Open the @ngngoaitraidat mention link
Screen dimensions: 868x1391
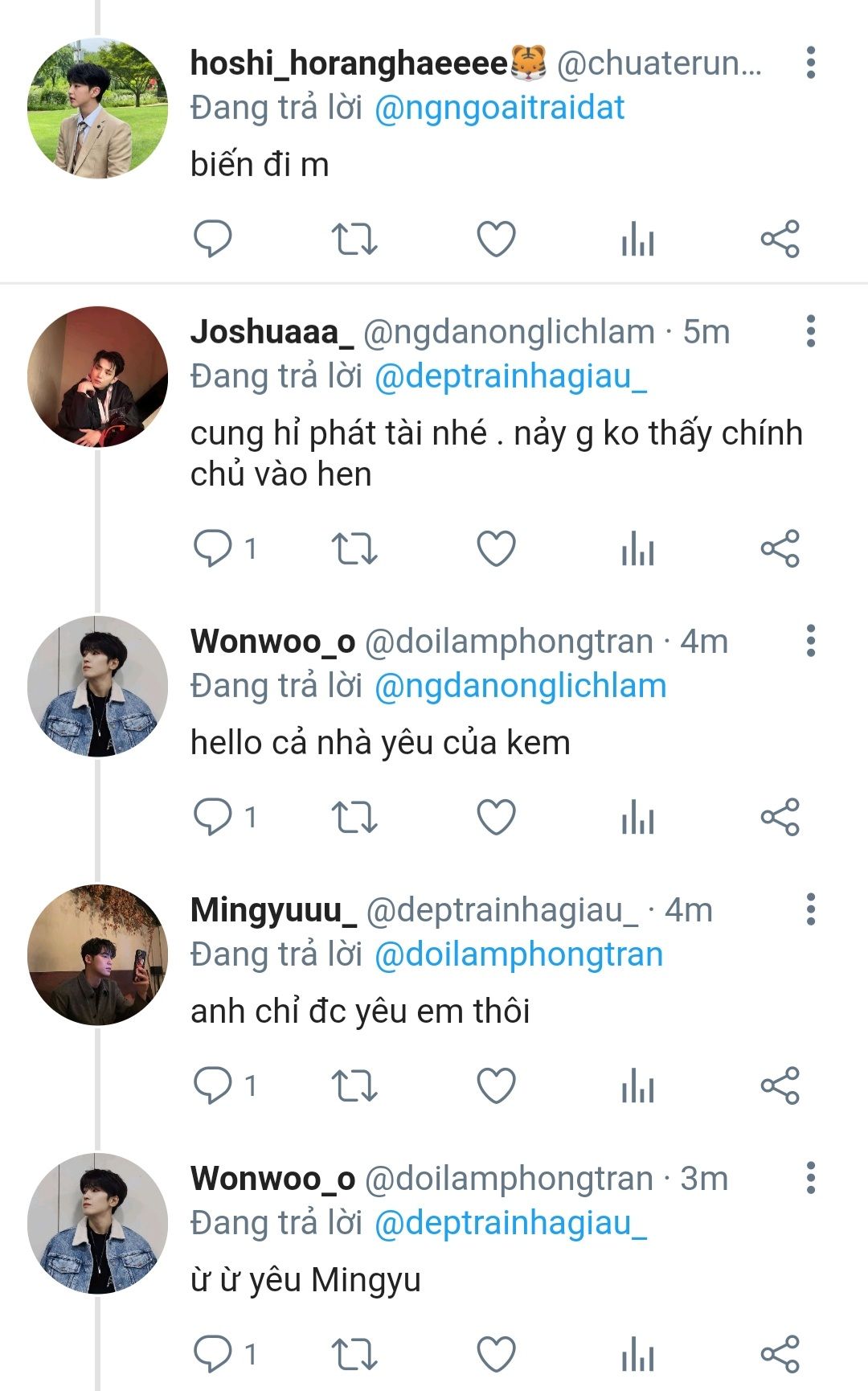point(499,108)
